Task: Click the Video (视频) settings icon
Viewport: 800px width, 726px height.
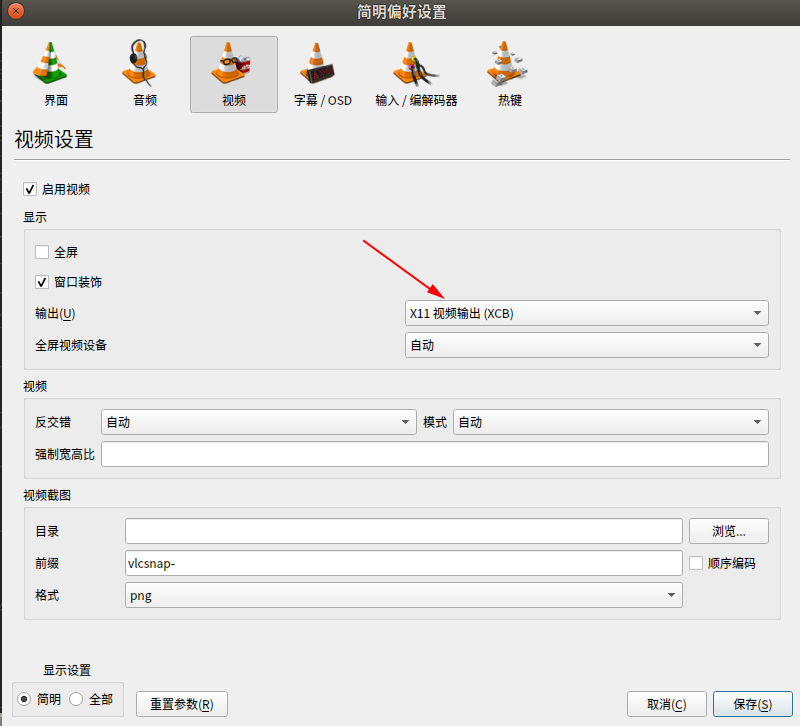Action: (x=233, y=72)
